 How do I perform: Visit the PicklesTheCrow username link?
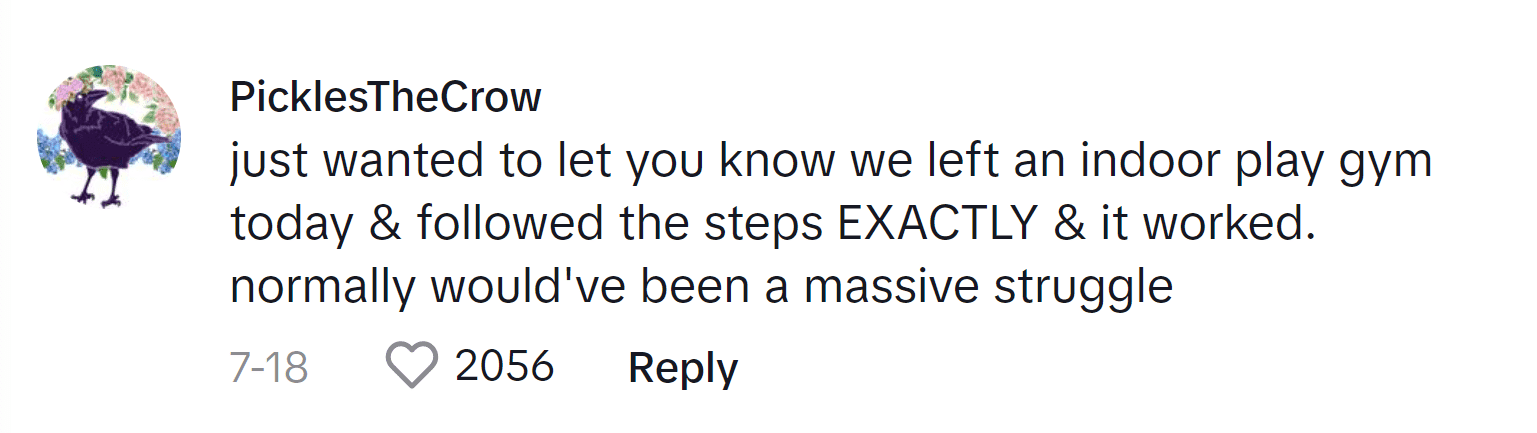tap(385, 97)
